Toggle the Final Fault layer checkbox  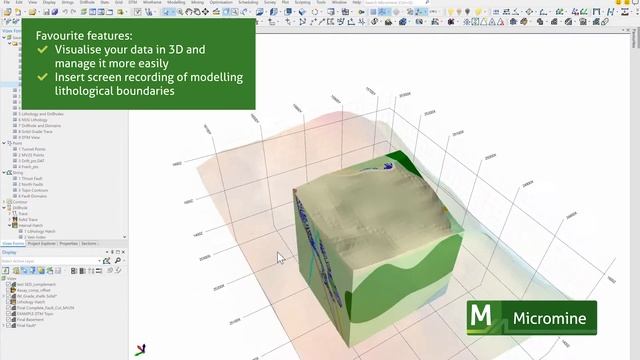[x=8, y=326]
